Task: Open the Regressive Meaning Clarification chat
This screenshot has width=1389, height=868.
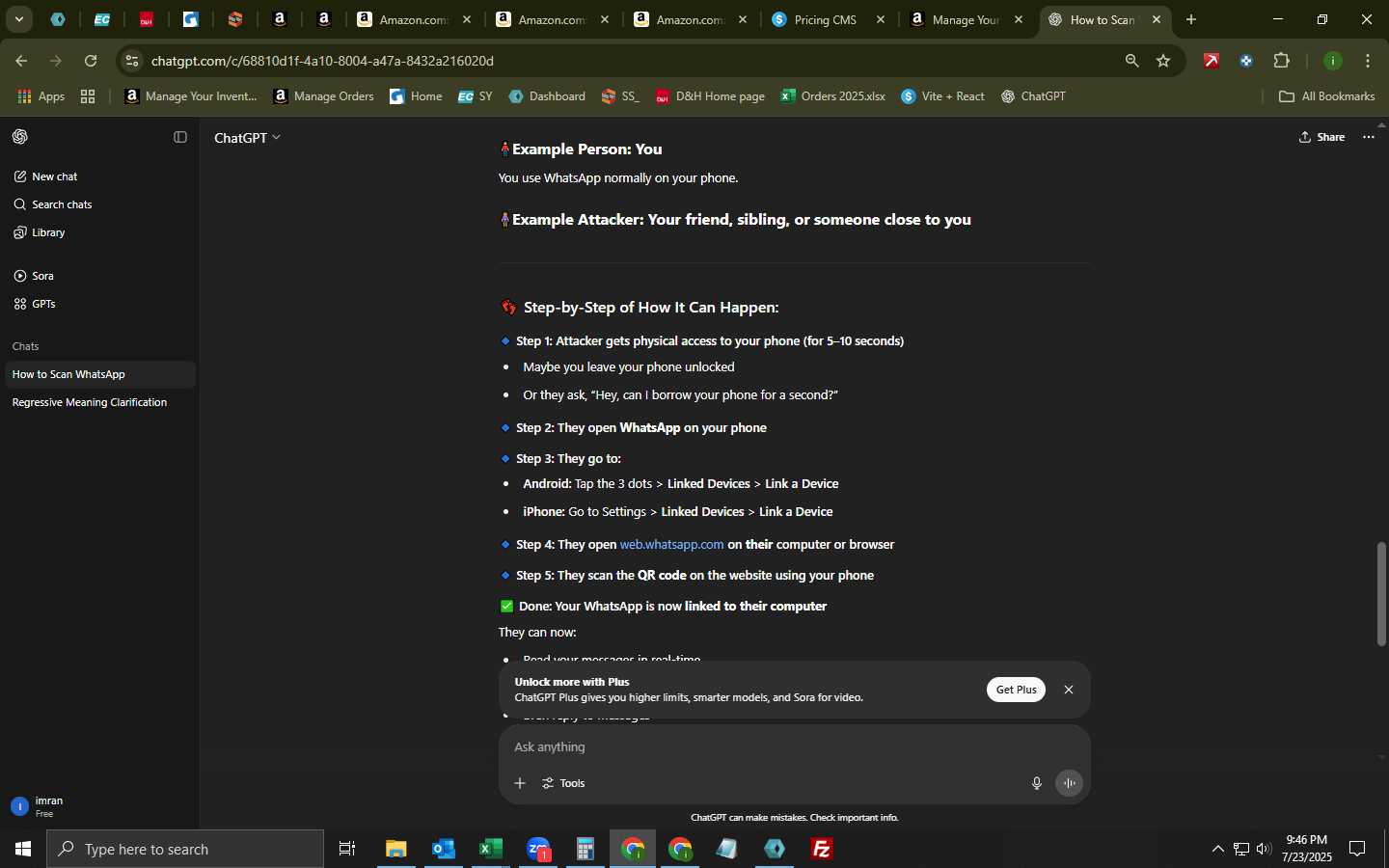Action: 100,402
